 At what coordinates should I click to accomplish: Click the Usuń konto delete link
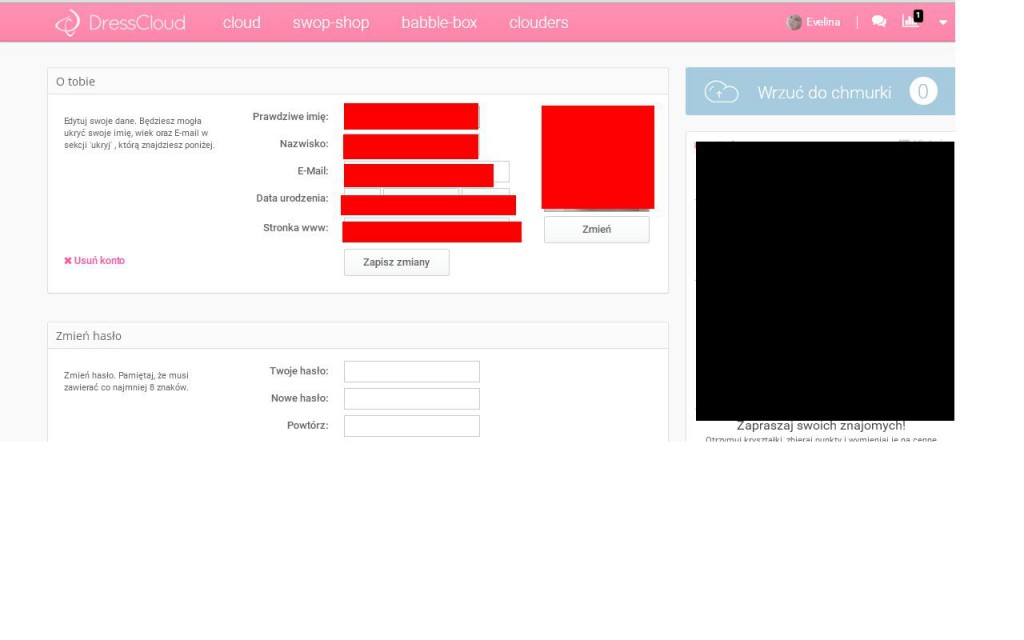[x=95, y=261]
